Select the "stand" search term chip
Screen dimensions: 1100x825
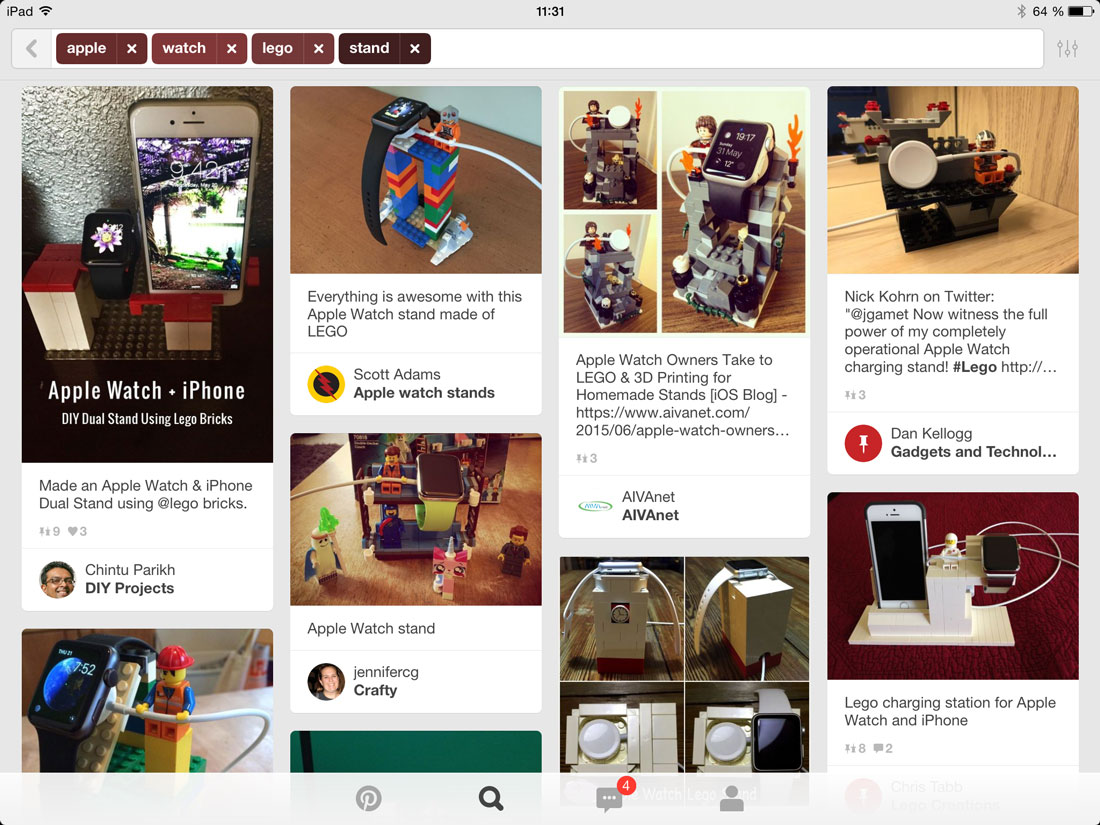pyautogui.click(x=369, y=48)
